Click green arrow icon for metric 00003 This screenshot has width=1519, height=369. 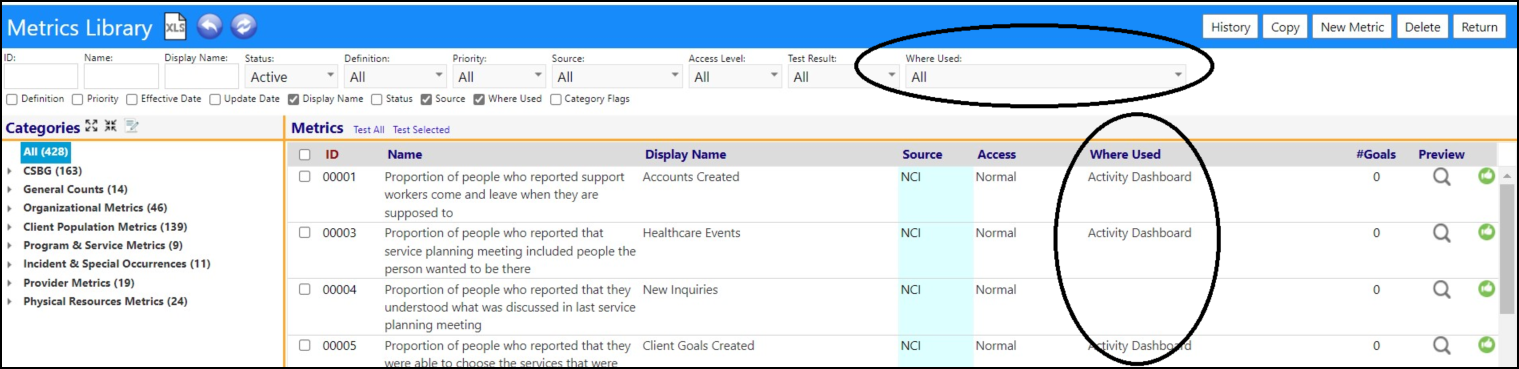pos(1487,232)
